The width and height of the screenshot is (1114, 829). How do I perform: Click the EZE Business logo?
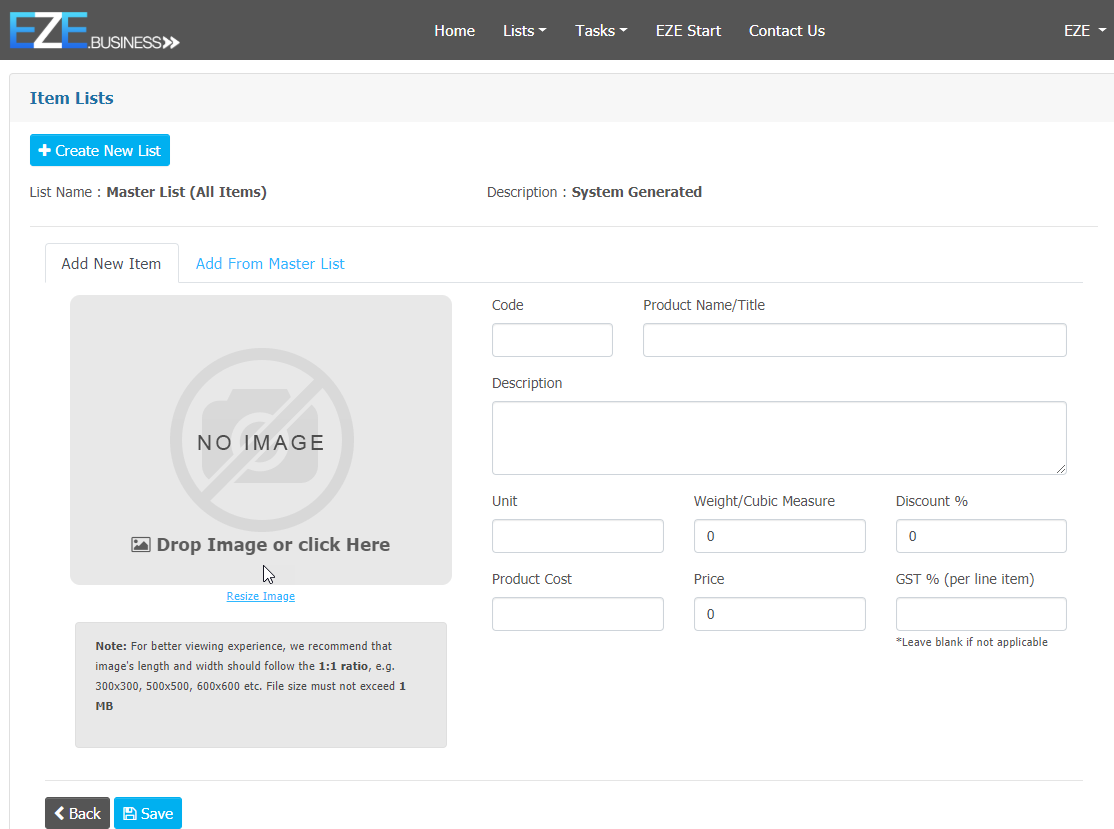point(94,31)
